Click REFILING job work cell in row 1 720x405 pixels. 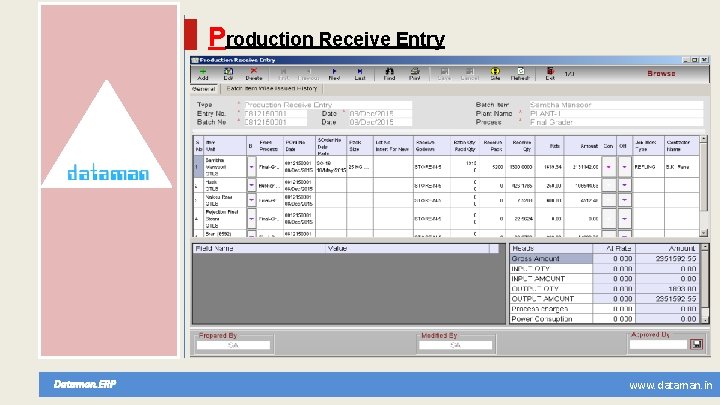(648, 167)
